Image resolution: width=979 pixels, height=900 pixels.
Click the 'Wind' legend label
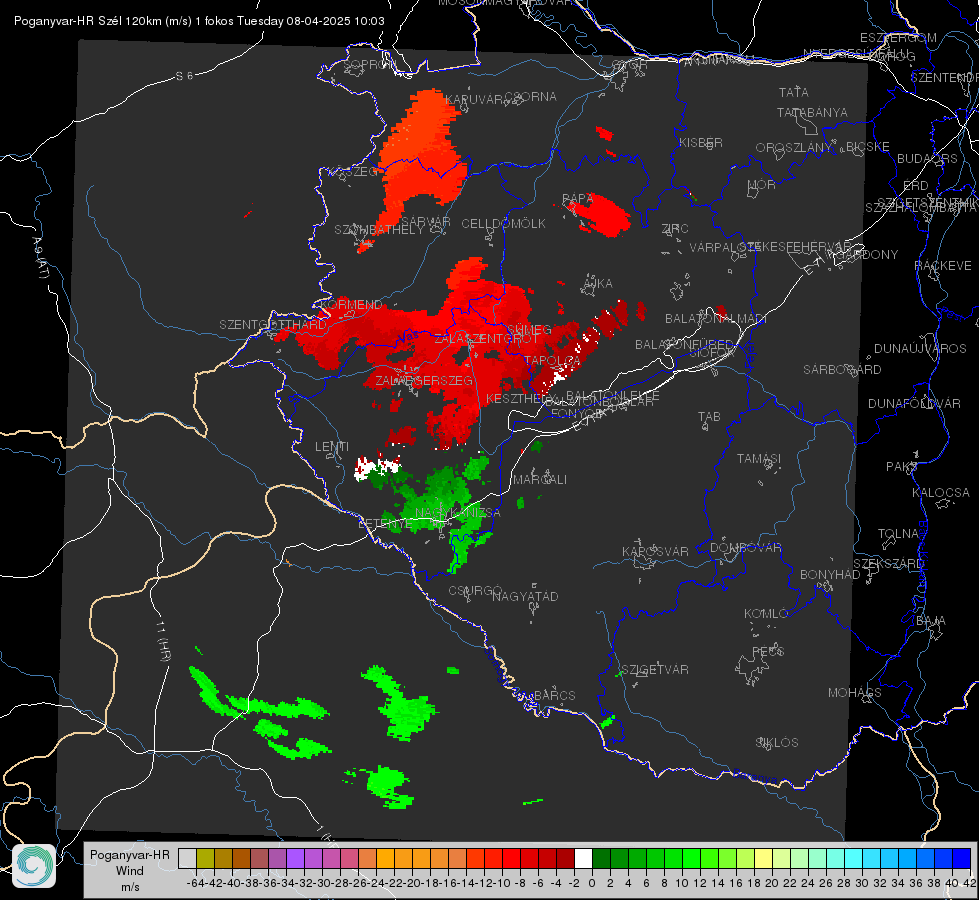click(x=130, y=871)
